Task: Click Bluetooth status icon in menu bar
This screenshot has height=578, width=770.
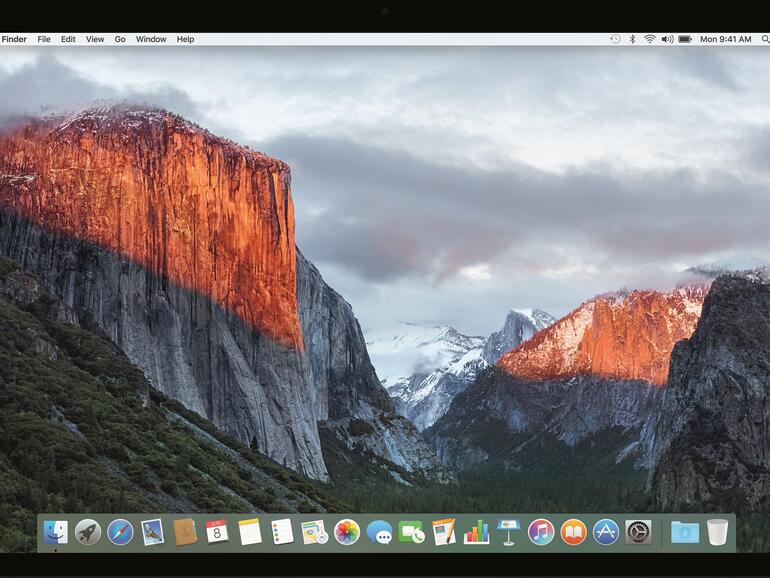Action: click(632, 39)
